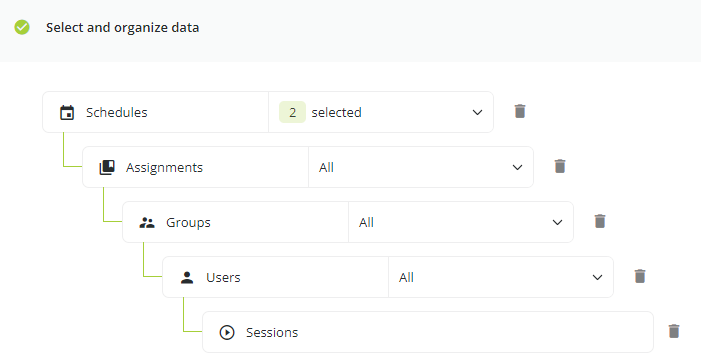Delete the Schedules row with trash icon
This screenshot has height=362, width=701.
click(x=519, y=111)
